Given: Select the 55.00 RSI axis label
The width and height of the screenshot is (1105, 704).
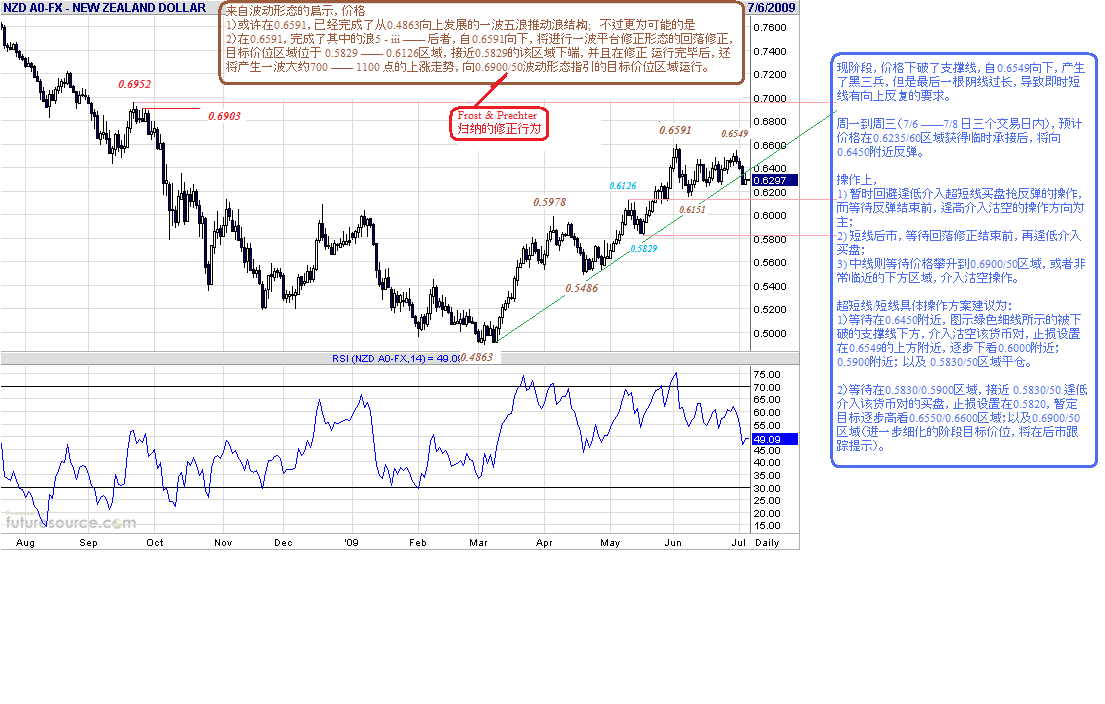Looking at the screenshot, I should tap(767, 426).
